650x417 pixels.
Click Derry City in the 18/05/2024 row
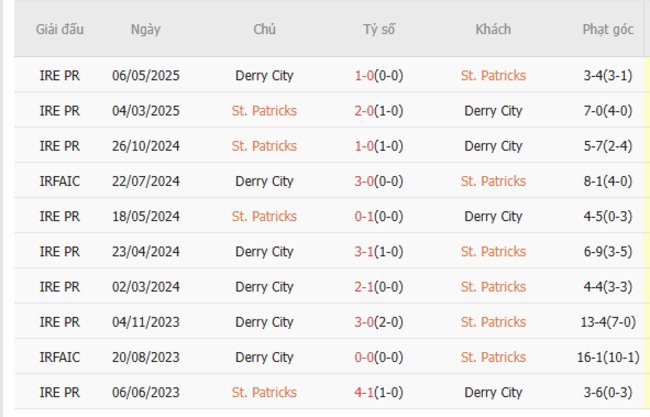(493, 216)
